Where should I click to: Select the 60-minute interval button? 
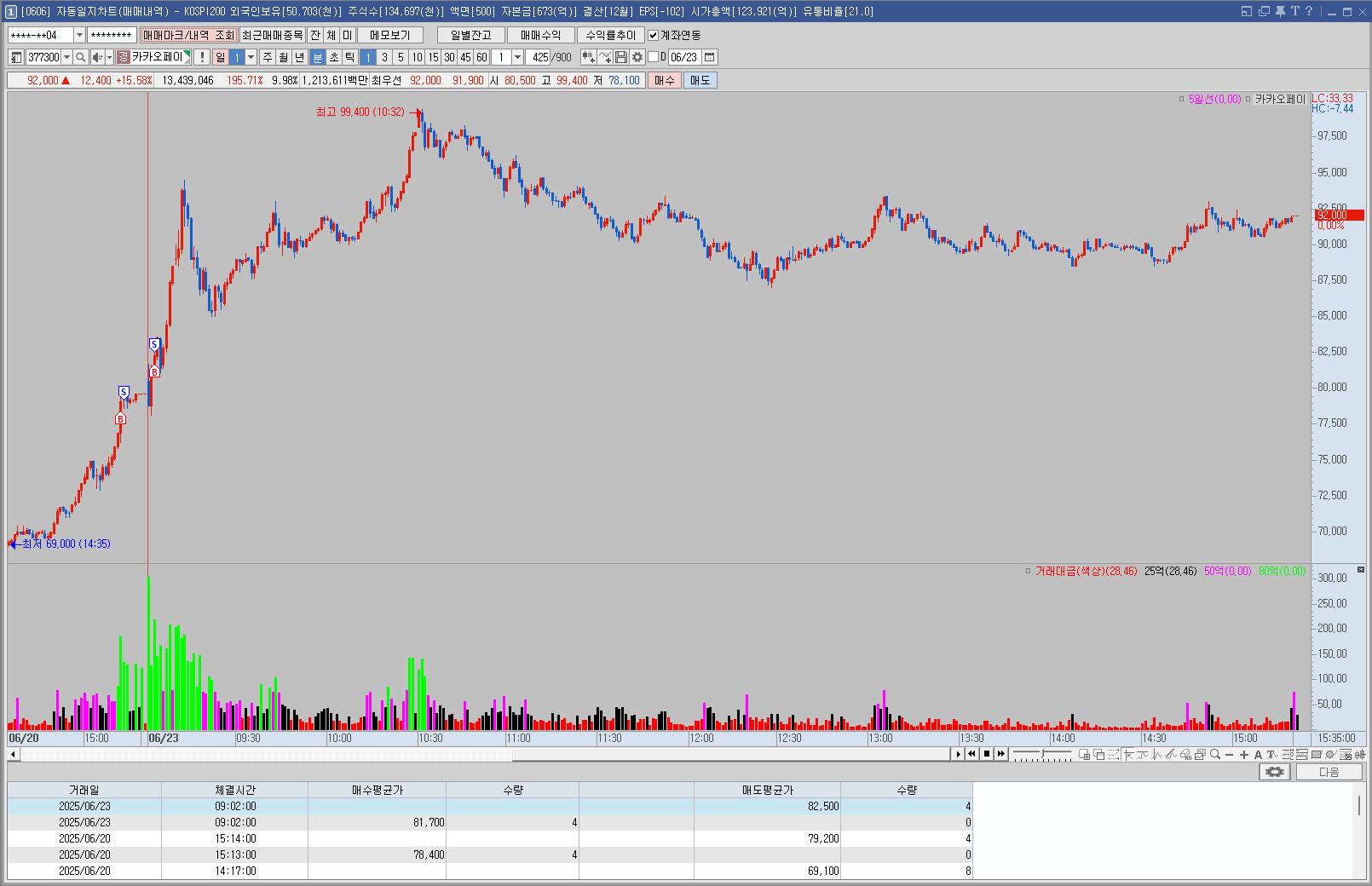(481, 57)
